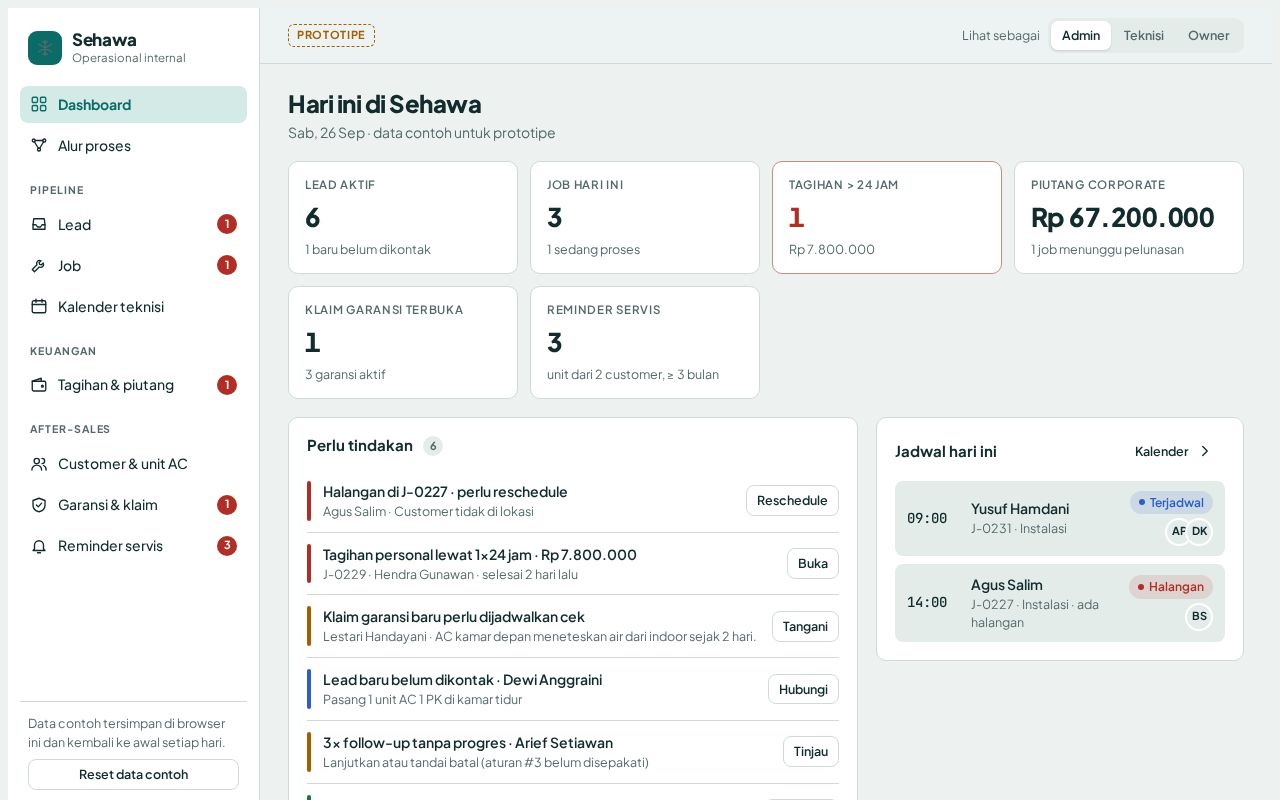This screenshot has height=800, width=1280.
Task: Click the Halangan status tag
Action: [x=1171, y=587]
